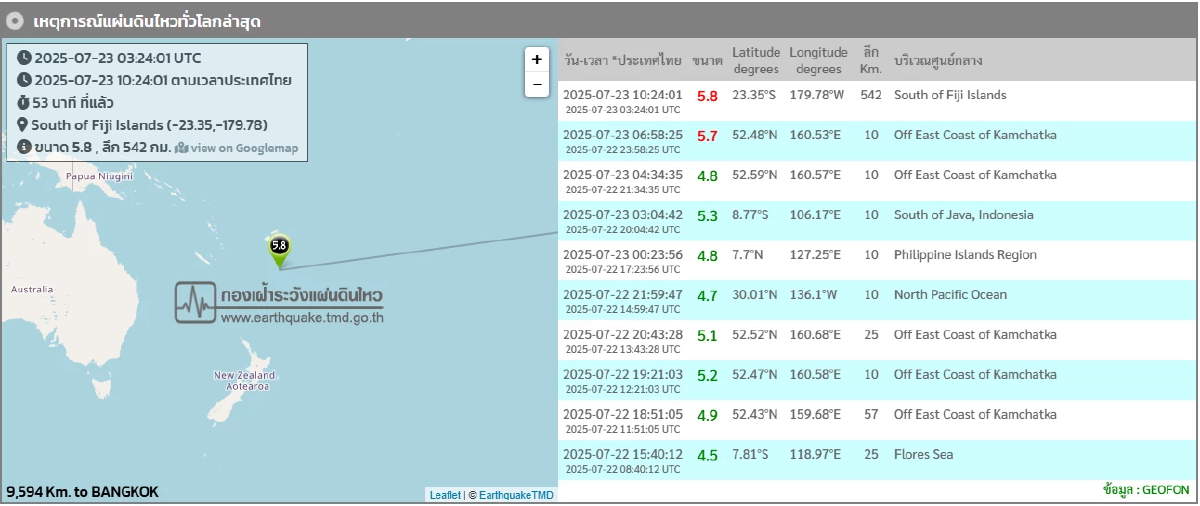Click the depth value 57

[x=871, y=415]
